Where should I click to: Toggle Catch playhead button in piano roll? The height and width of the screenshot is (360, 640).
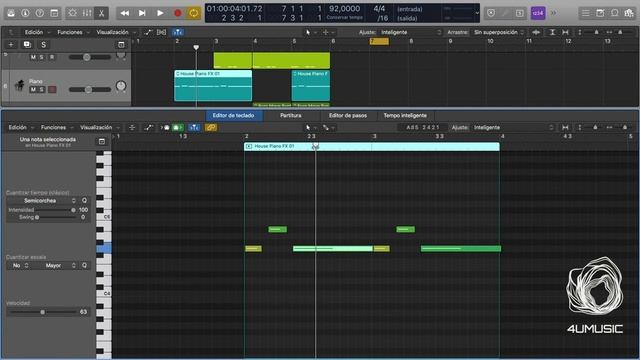tap(194, 128)
